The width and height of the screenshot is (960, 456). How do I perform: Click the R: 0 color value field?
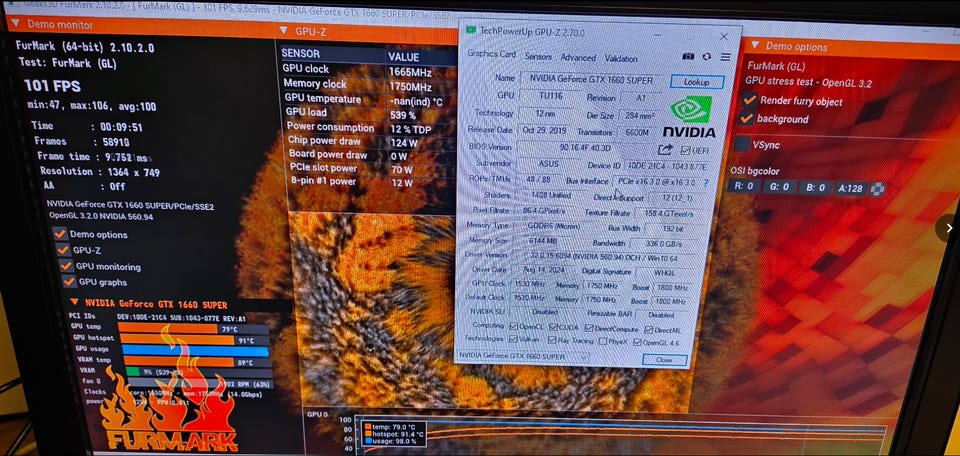click(x=744, y=187)
